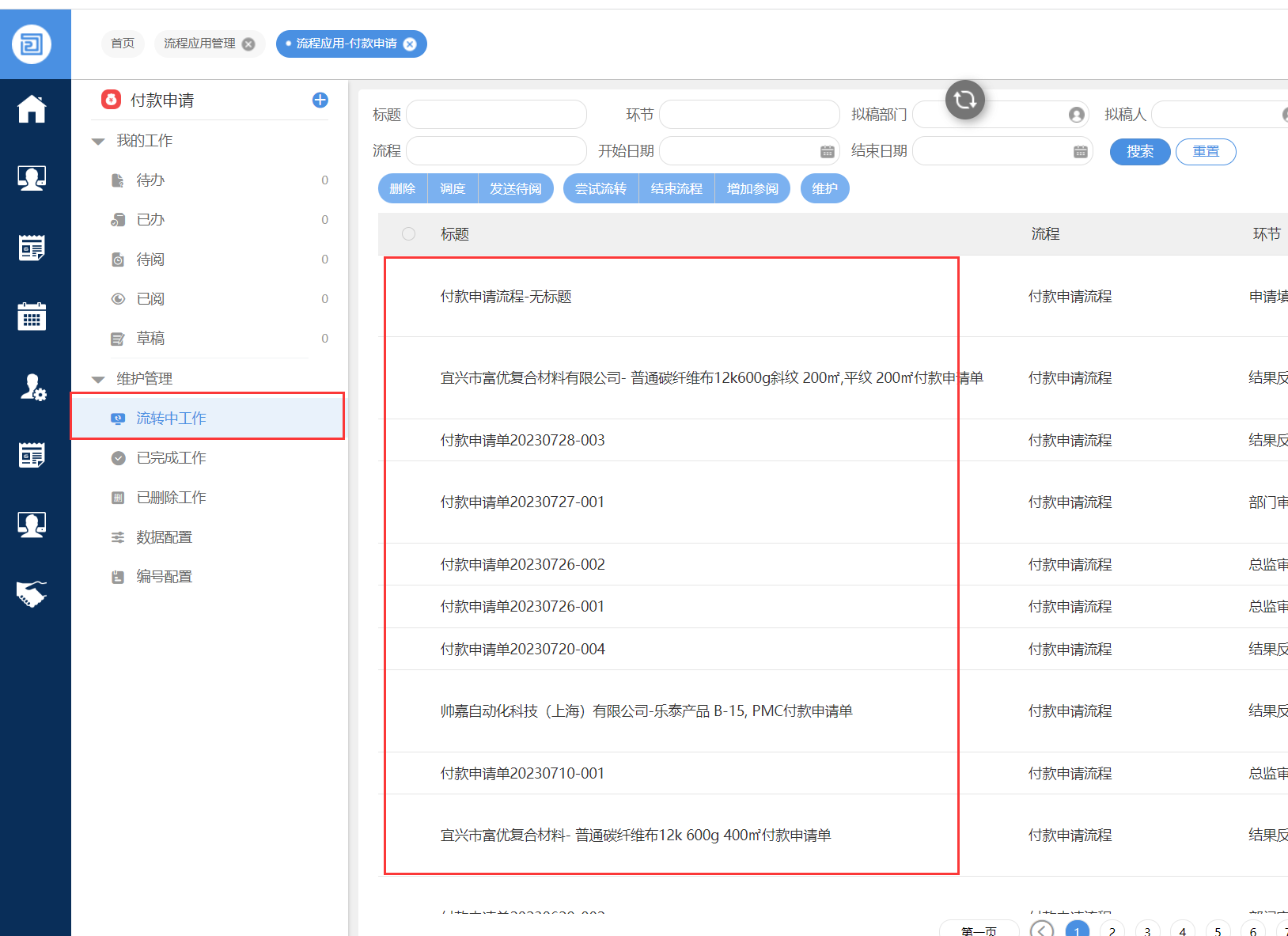Click the 待办 document icon

pos(118,180)
